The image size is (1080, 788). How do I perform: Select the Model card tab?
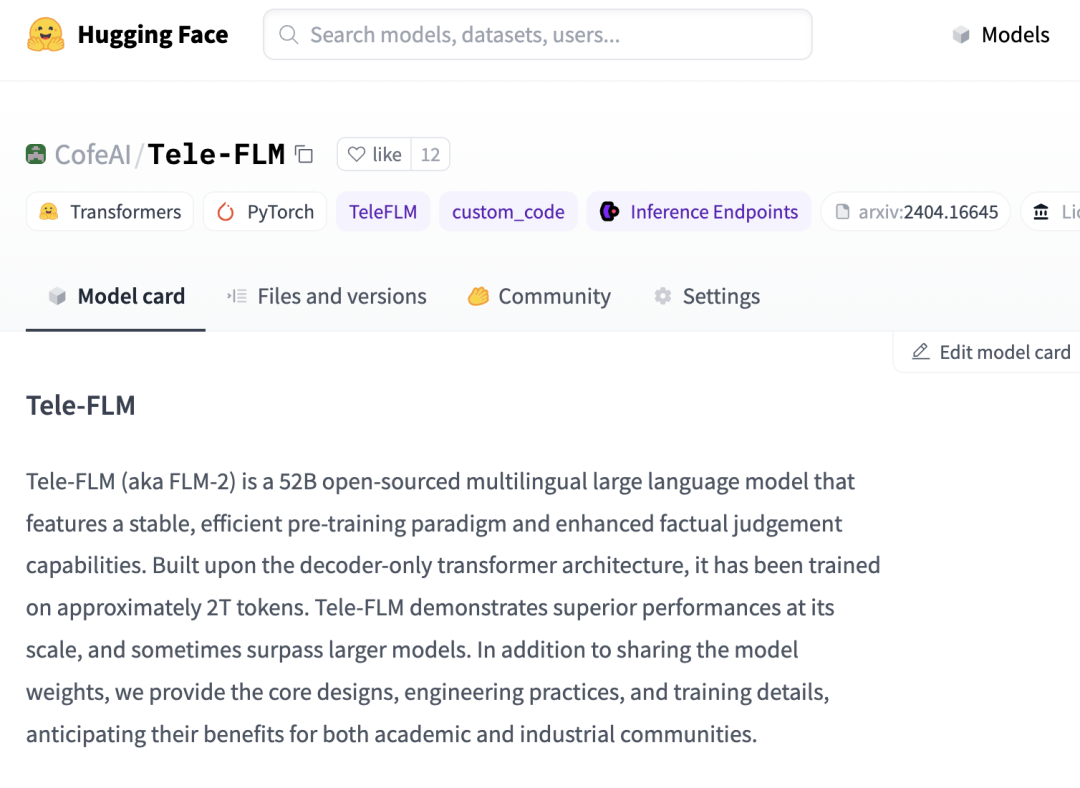(115, 296)
